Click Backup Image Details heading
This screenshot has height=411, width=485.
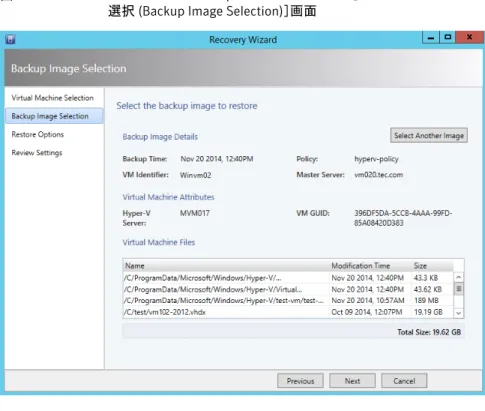(160, 137)
